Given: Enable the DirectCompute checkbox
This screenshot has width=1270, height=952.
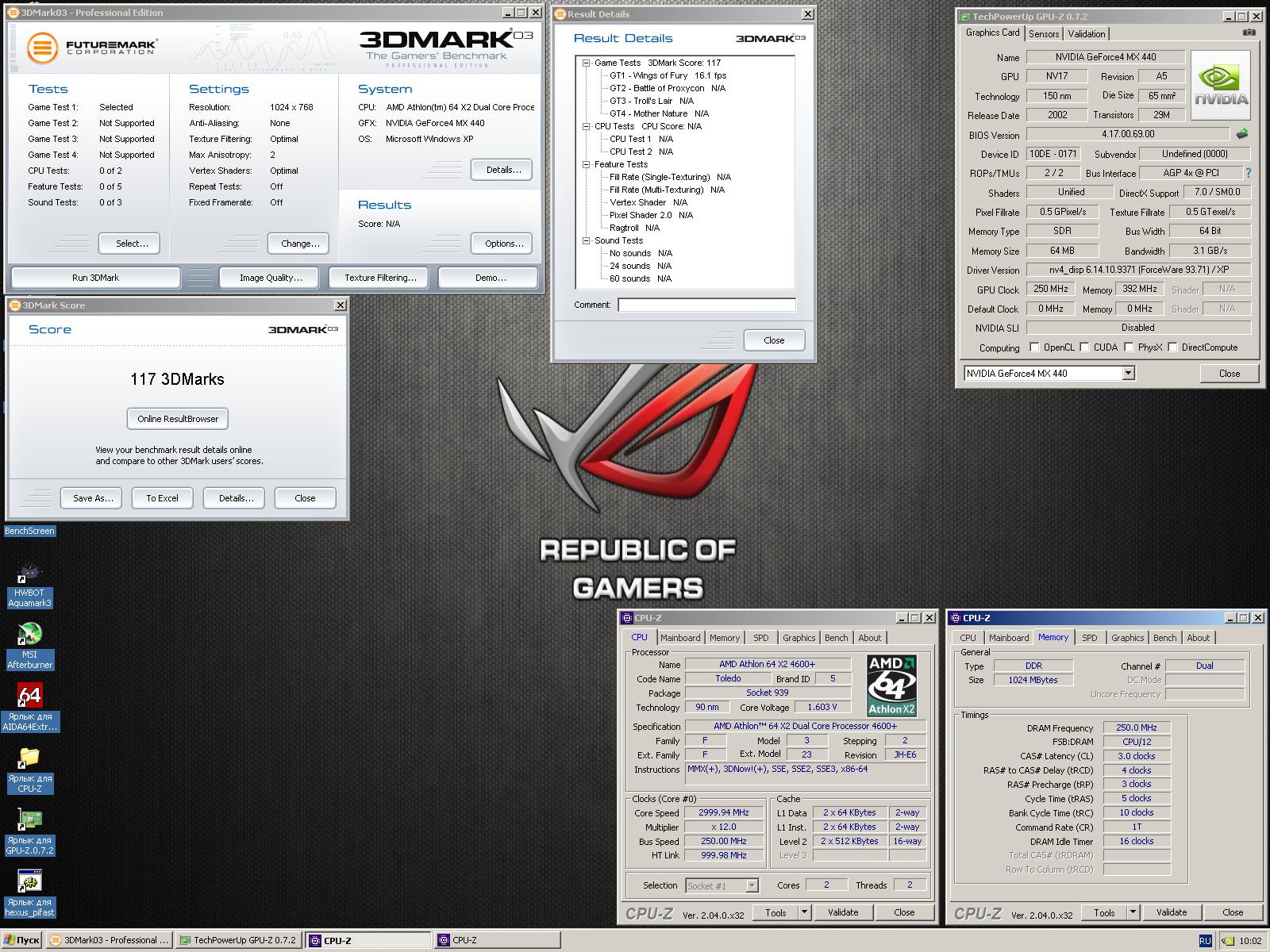Looking at the screenshot, I should tap(1172, 347).
